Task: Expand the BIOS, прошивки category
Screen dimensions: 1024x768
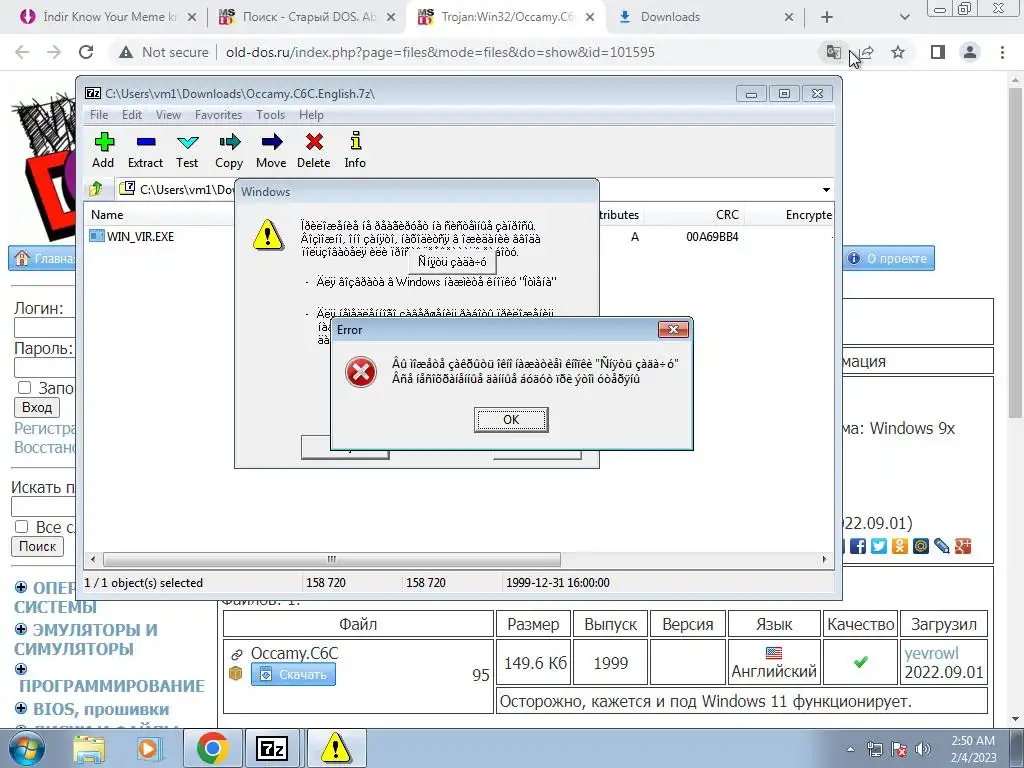Action: click(21, 709)
